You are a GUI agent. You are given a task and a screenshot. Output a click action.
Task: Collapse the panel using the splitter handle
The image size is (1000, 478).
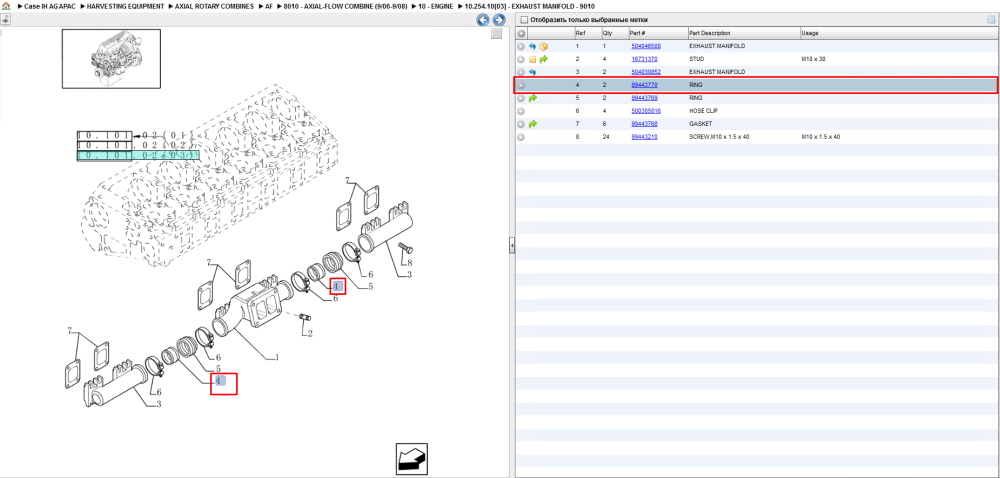pyautogui.click(x=511, y=245)
